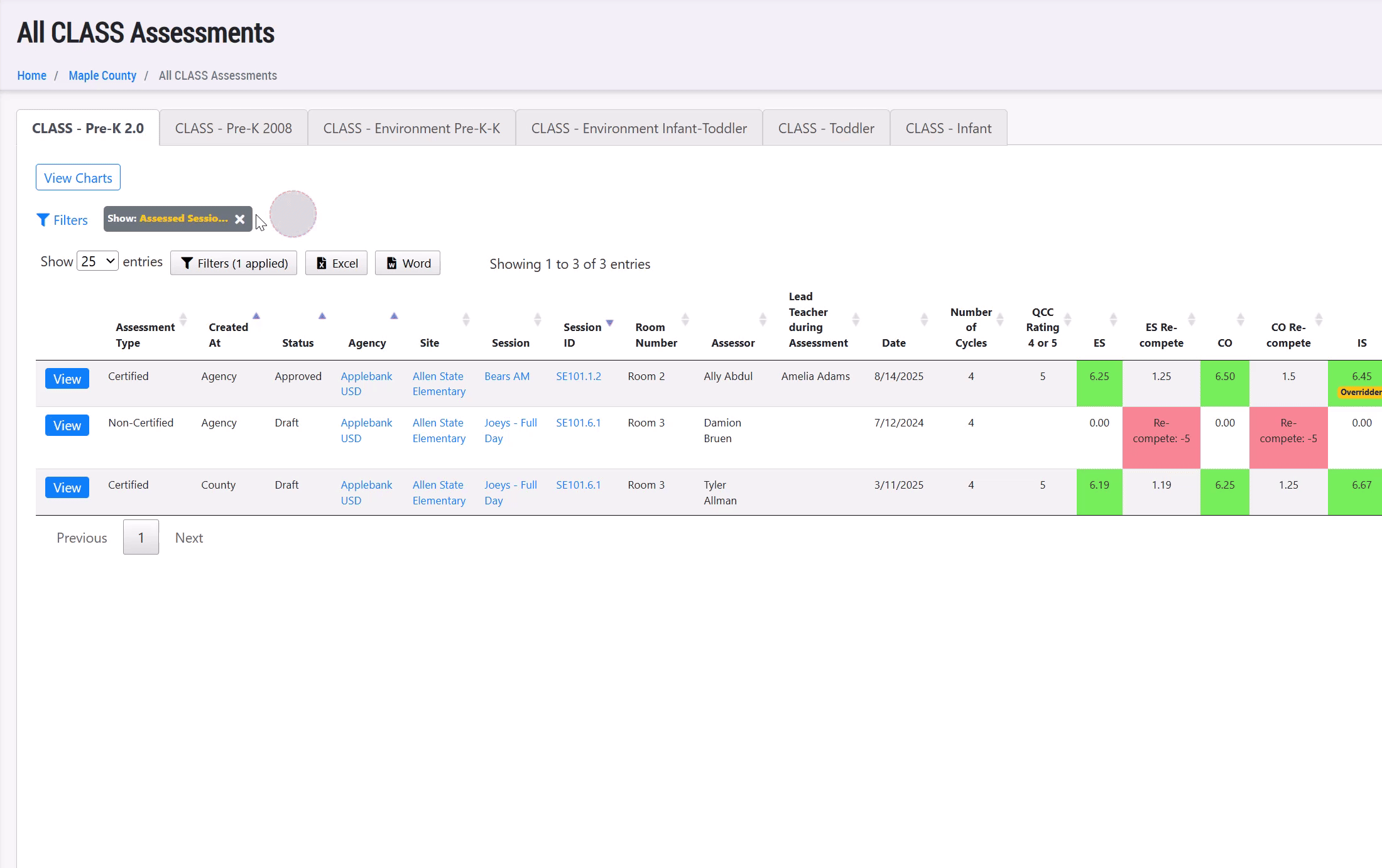Click the View Charts button
The image size is (1382, 868).
pos(78,178)
